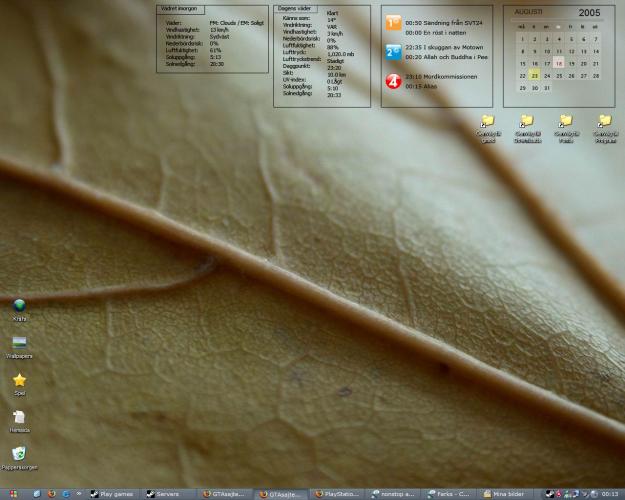Select day 23 in the calendar
Screen dimensions: 625x500
pyautogui.click(x=535, y=75)
